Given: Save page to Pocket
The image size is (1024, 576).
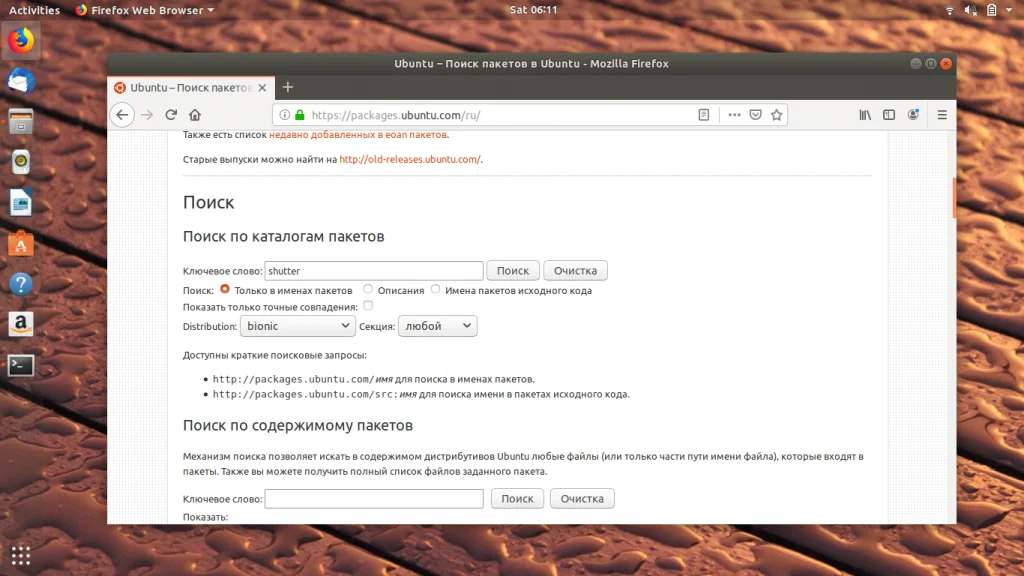Looking at the screenshot, I should [756, 115].
